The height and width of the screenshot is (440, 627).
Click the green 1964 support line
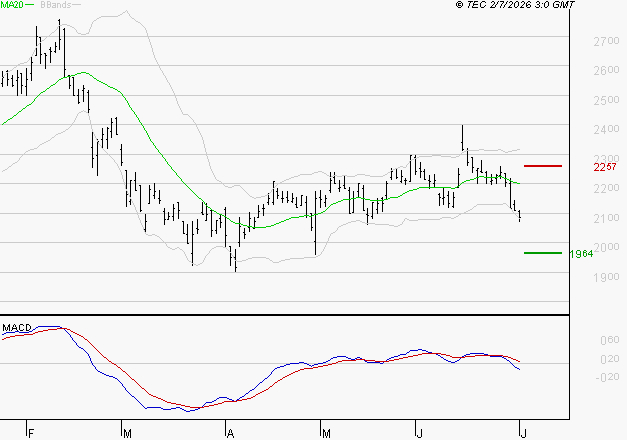(543, 253)
